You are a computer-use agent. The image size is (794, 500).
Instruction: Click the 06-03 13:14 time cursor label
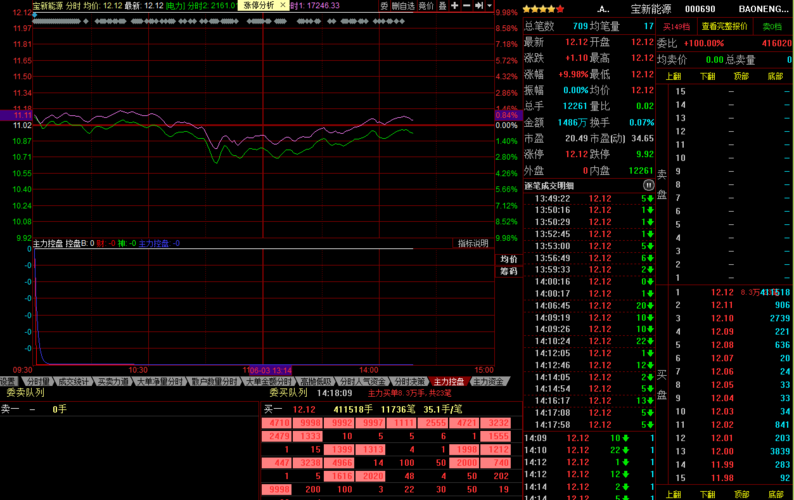270,370
